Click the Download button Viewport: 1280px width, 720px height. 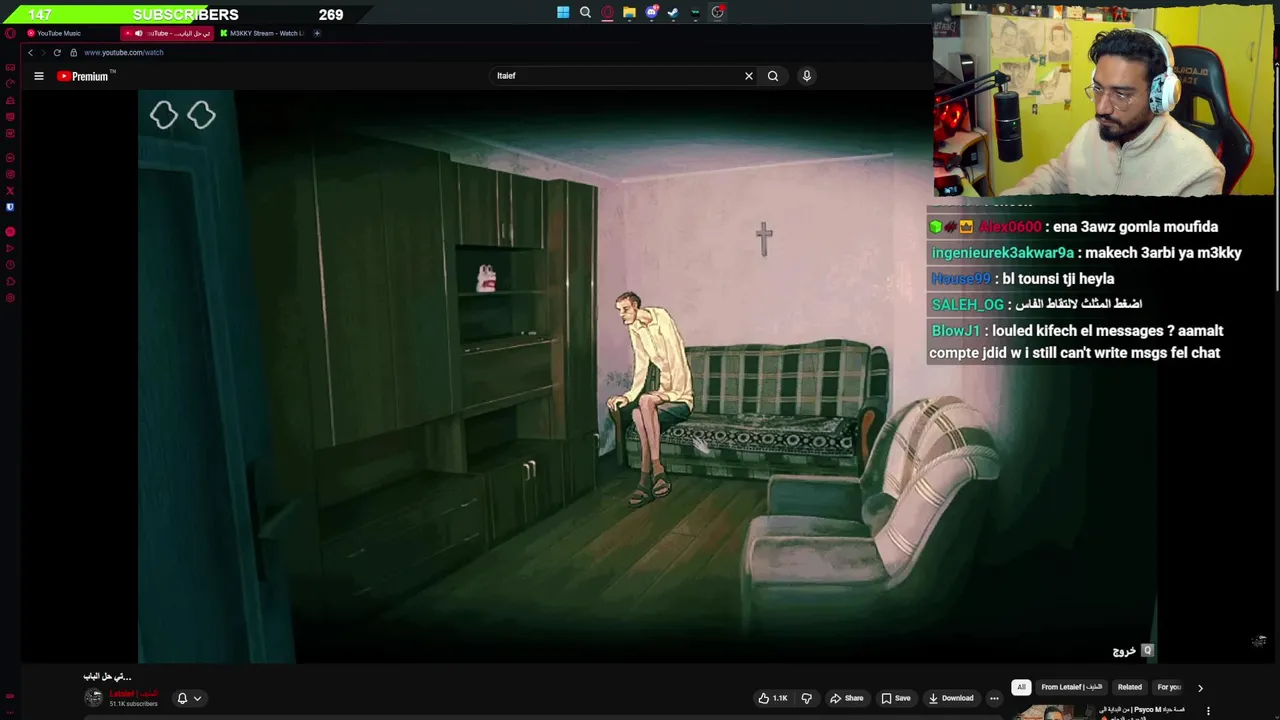(x=951, y=698)
